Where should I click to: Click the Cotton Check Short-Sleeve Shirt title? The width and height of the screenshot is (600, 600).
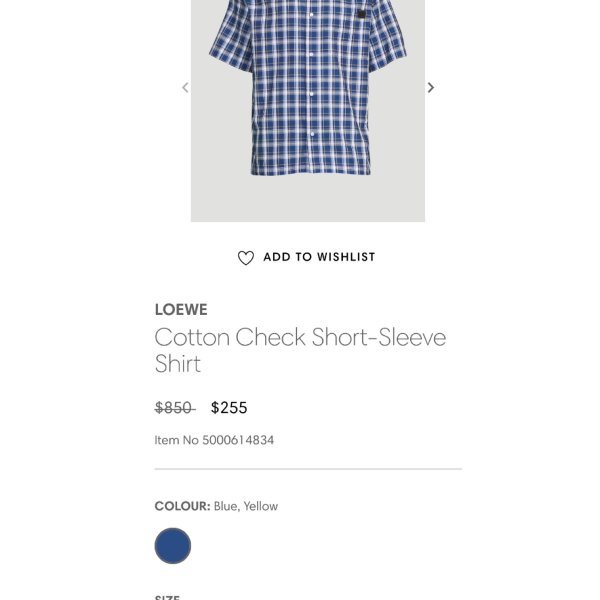[300, 350]
